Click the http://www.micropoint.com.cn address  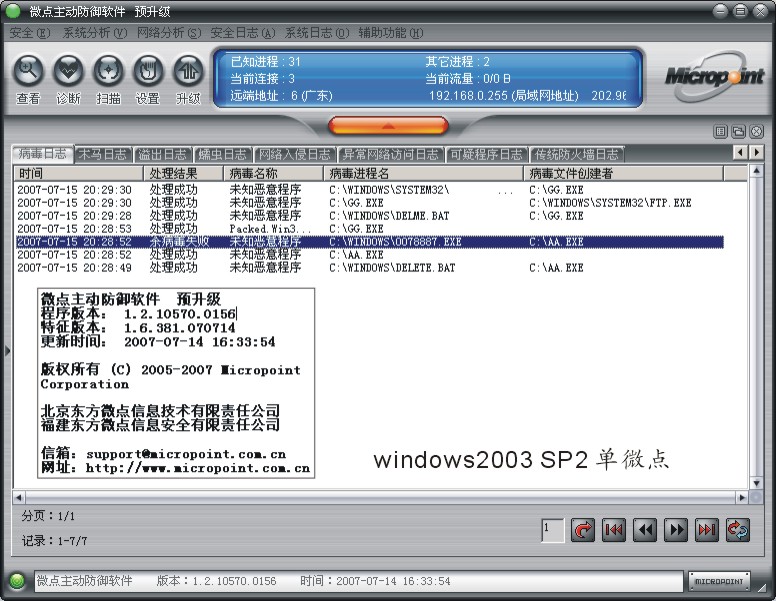coord(197,468)
